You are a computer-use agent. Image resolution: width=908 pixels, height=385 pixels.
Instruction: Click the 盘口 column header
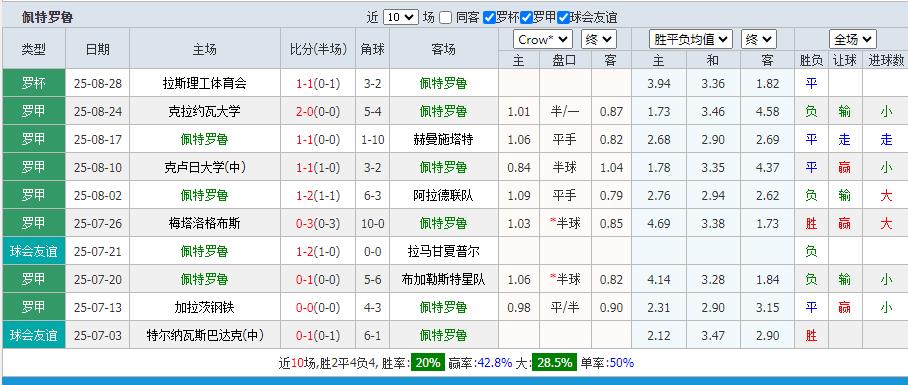tap(565, 60)
